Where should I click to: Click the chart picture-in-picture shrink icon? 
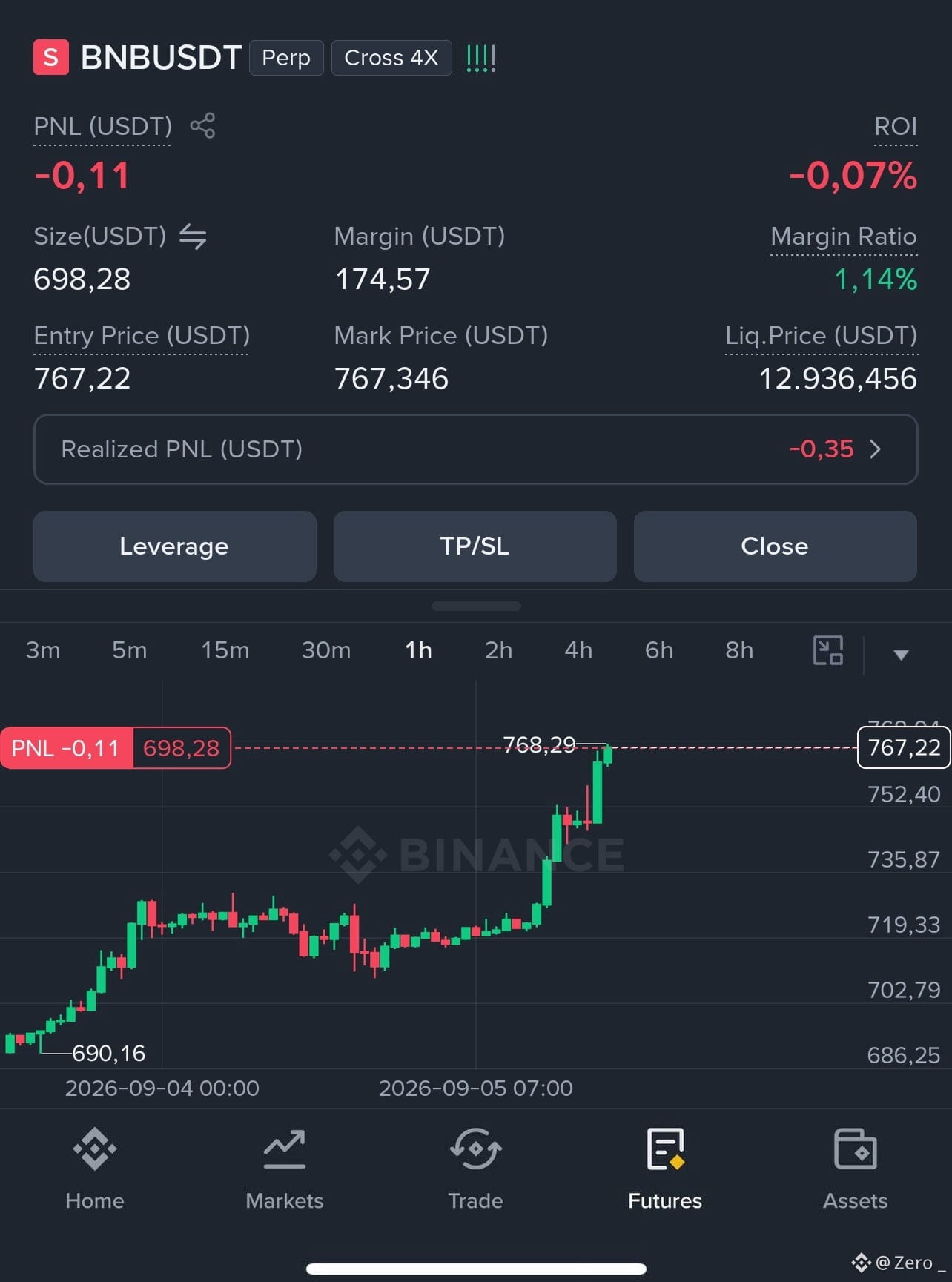coord(828,650)
